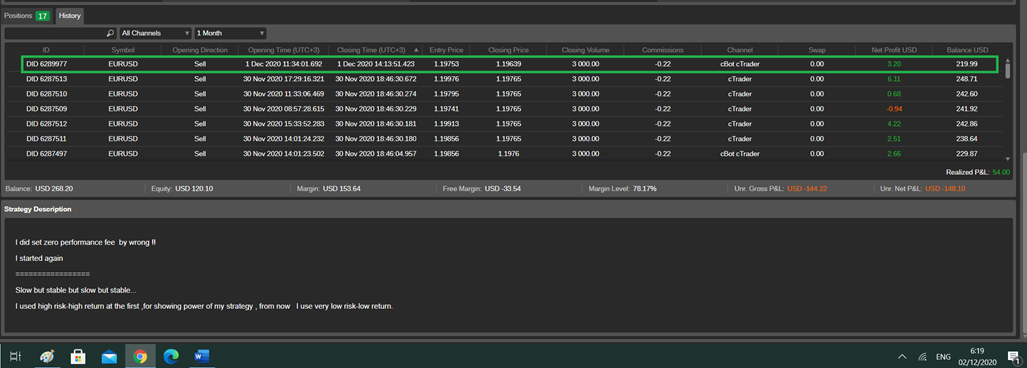Screen dimensions: 1027x368
Task: Click the Margin USD 153.64 summary
Action: tap(329, 189)
